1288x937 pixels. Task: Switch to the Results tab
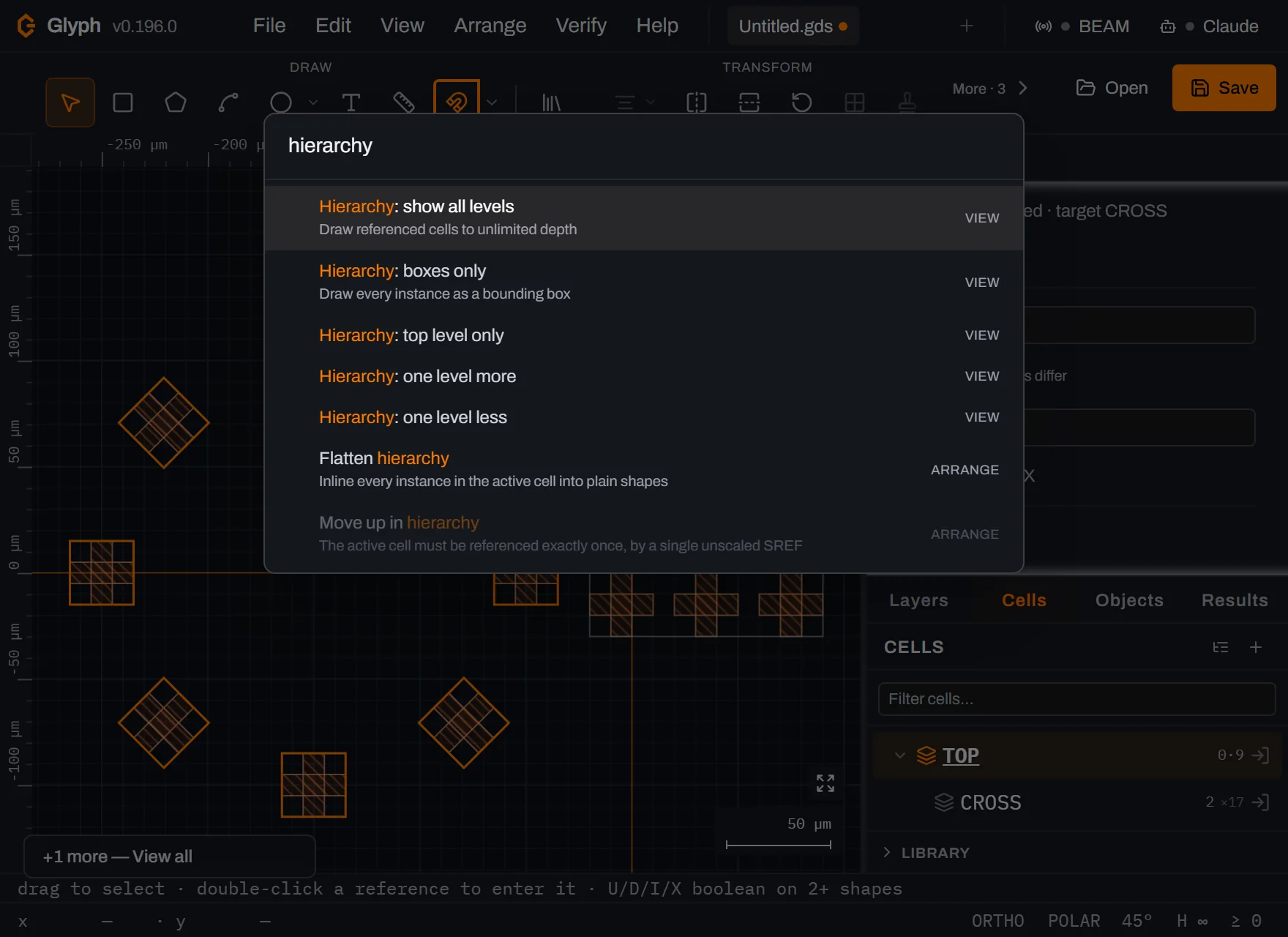tap(1235, 600)
